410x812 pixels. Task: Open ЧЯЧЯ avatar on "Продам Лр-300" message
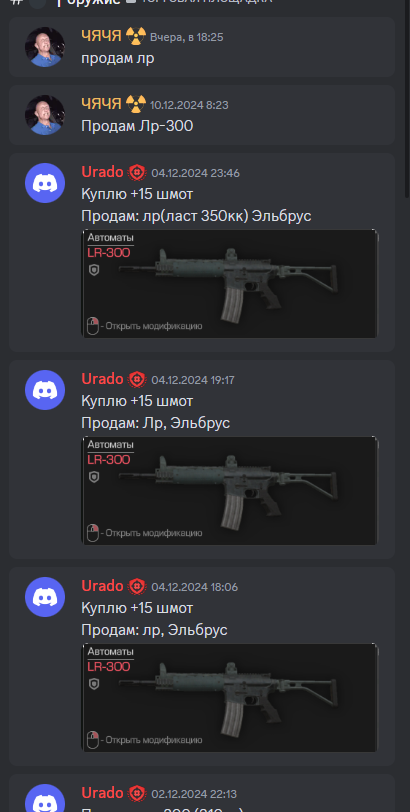tap(45, 115)
